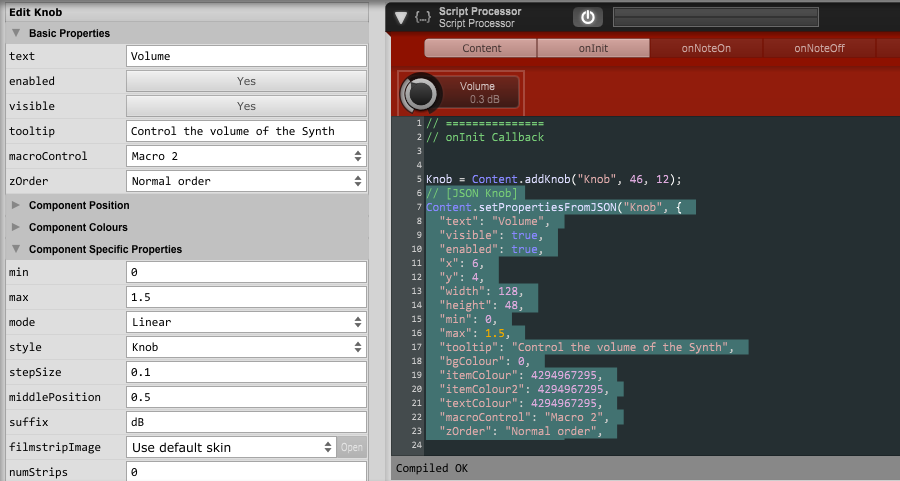Click the "tooltip" JSON code line
Image resolution: width=900 pixels, height=481 pixels.
coord(586,347)
